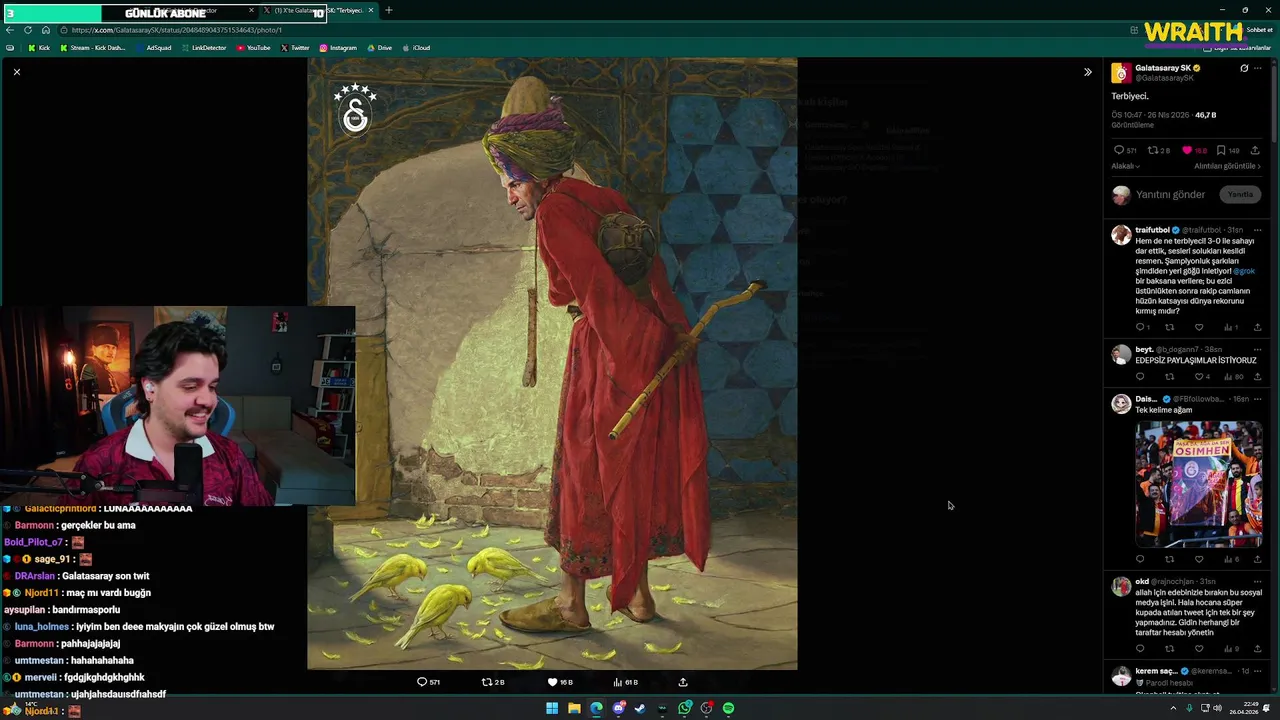Screen dimensions: 1280x720
Task: Share traifutbol's comment
Action: [x=1257, y=327]
